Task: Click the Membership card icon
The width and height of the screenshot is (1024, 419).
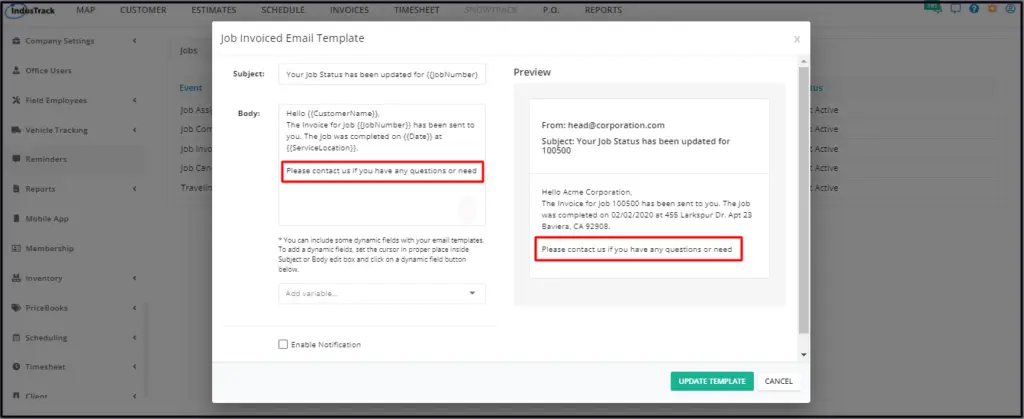Action: (x=16, y=249)
